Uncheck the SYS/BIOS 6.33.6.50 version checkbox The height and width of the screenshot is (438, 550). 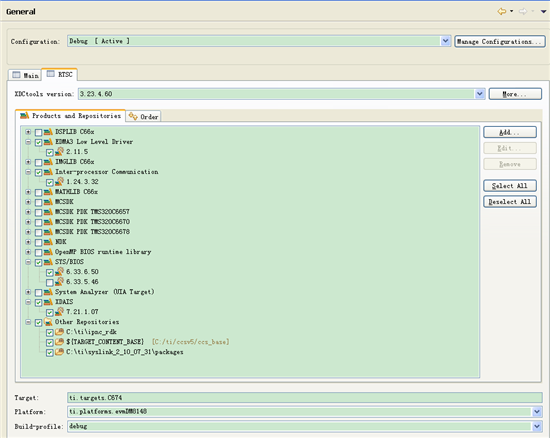(x=50, y=272)
